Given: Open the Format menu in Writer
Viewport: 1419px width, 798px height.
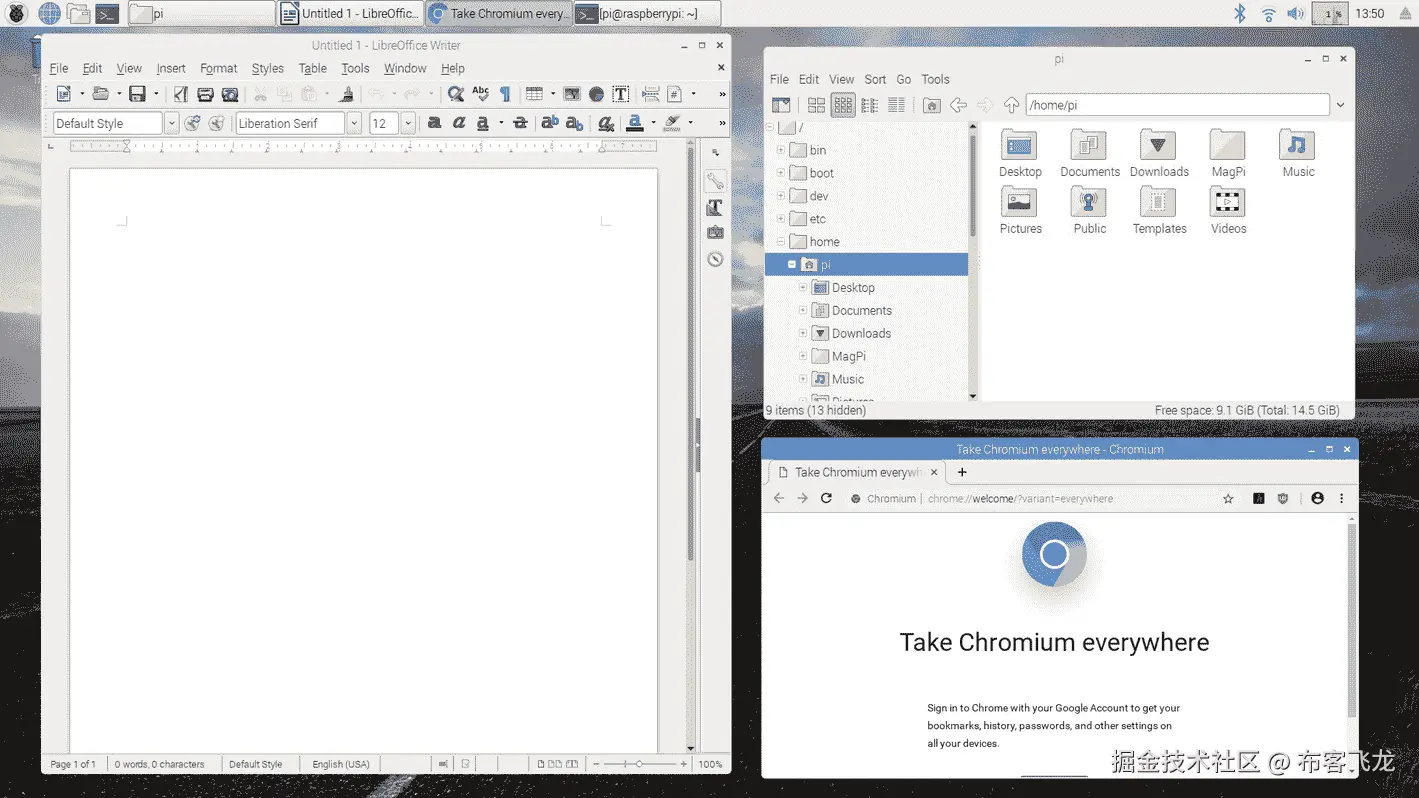Looking at the screenshot, I should 218,68.
